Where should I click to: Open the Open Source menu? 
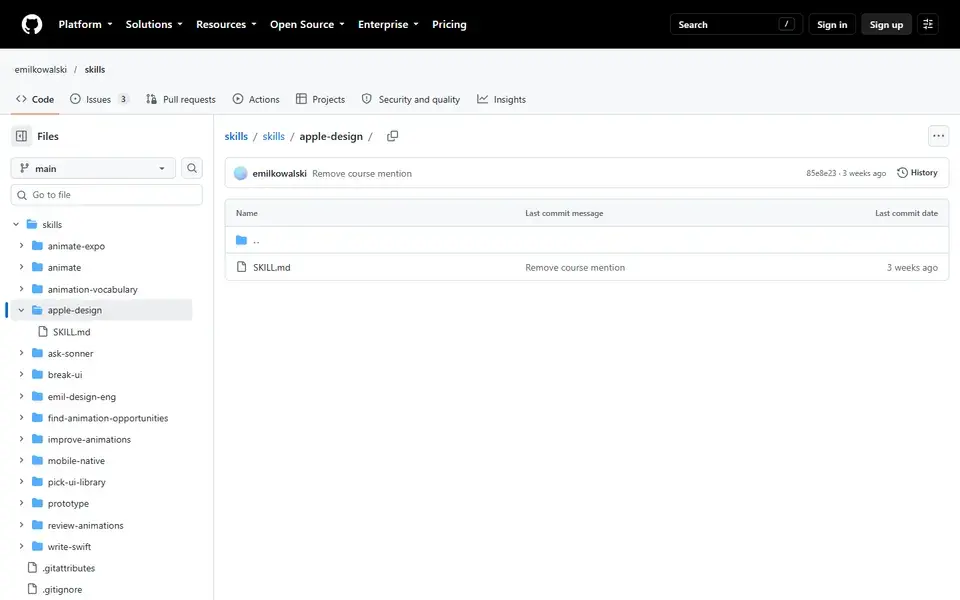click(307, 24)
